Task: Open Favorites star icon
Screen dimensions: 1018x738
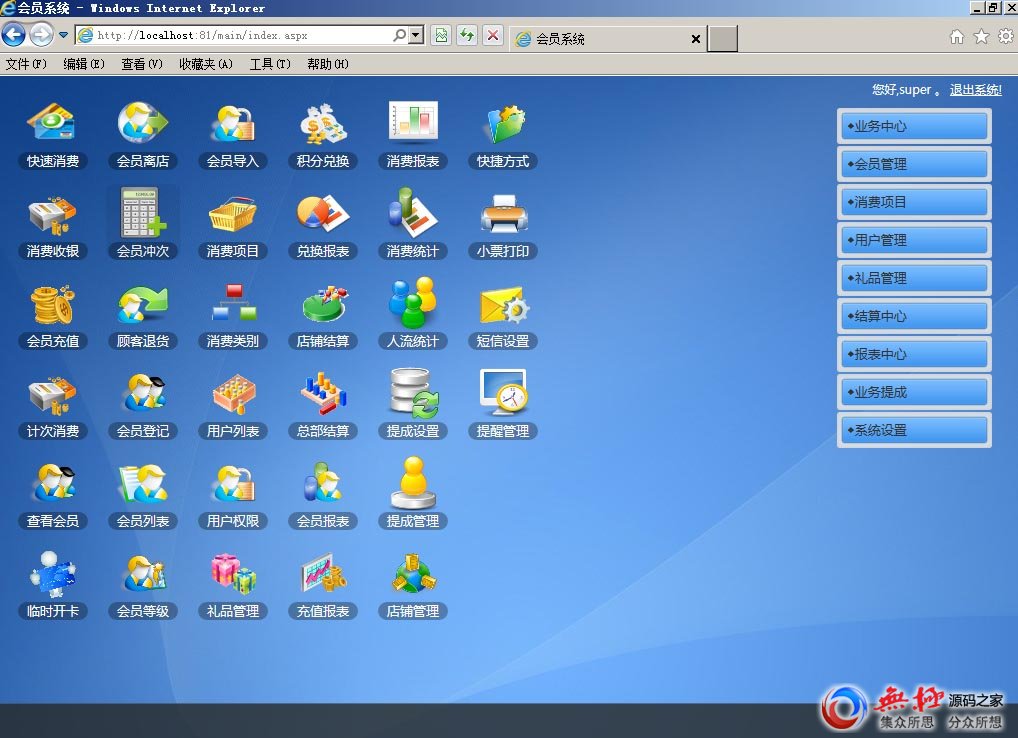Action: pyautogui.click(x=981, y=36)
